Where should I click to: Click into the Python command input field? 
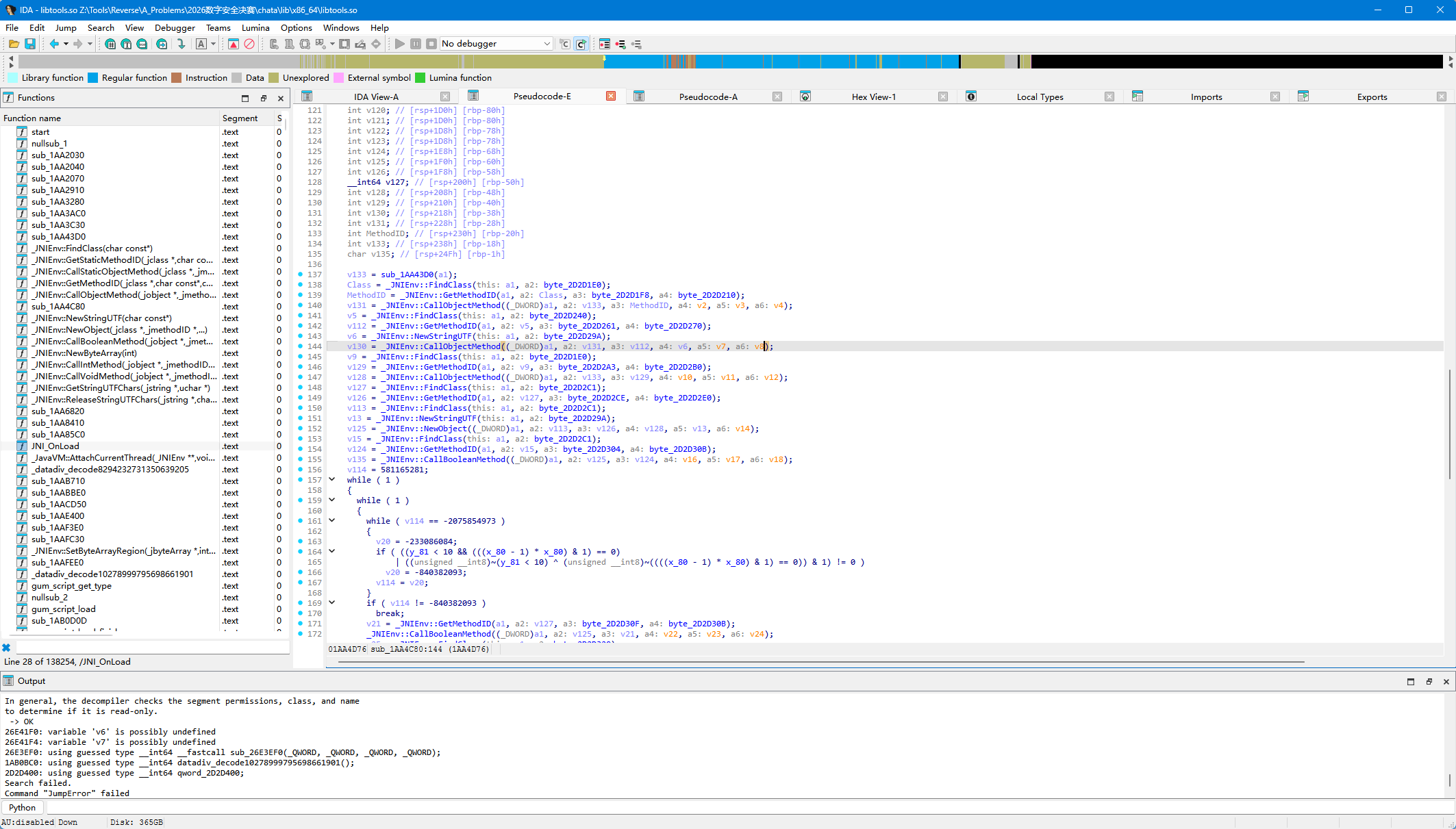(750, 808)
